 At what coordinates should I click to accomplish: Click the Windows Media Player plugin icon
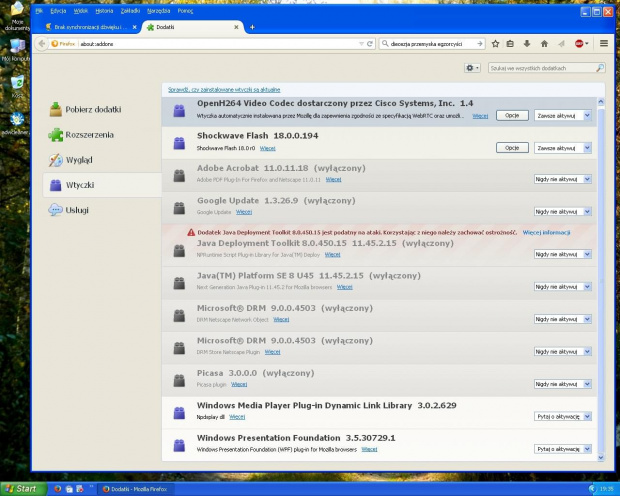click(x=179, y=413)
